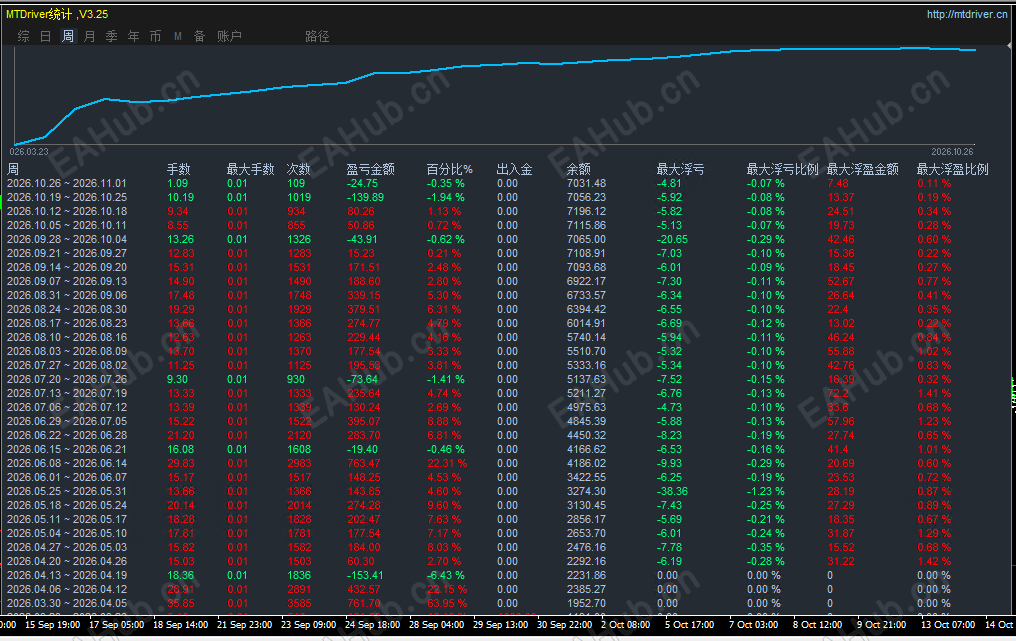Click the 出入金 column header
The image size is (1016, 641).
coord(514,169)
